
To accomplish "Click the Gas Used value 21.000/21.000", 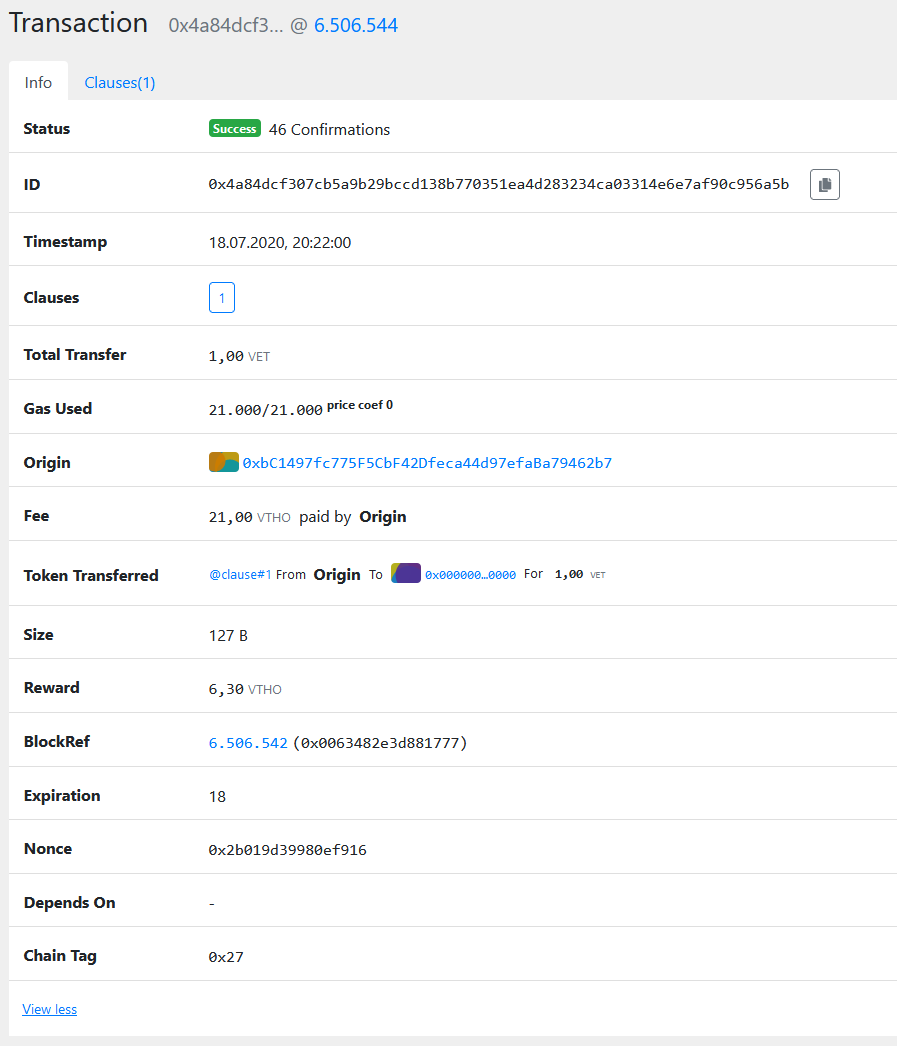I will click(x=265, y=410).
